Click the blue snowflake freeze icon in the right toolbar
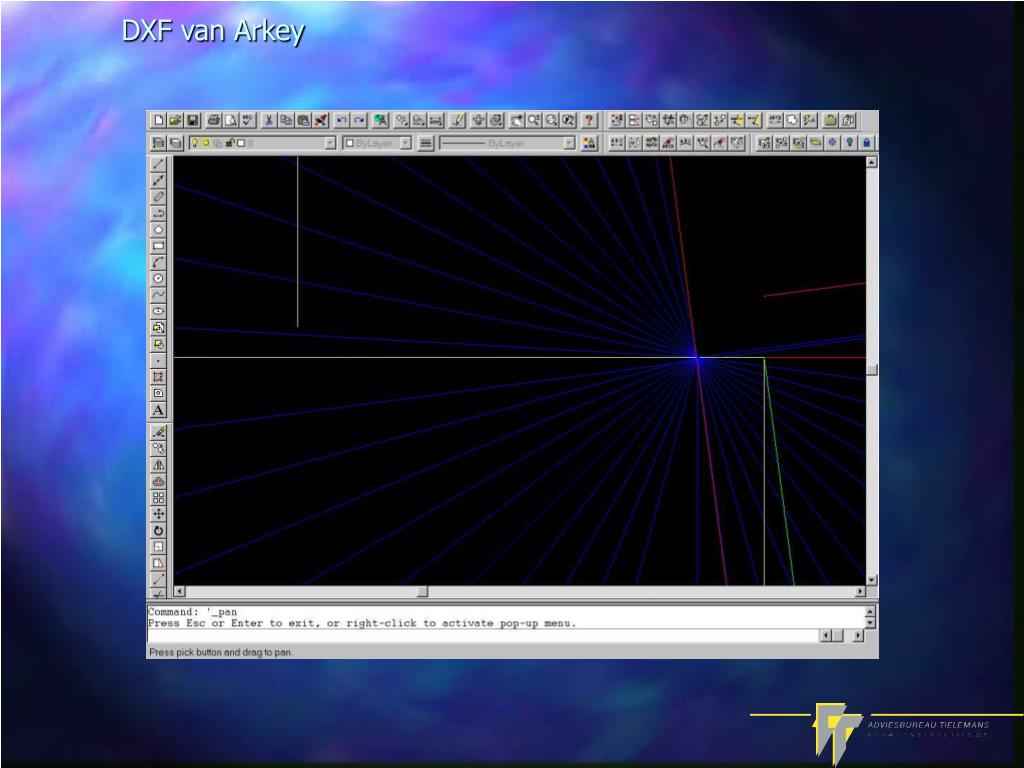 point(833,142)
